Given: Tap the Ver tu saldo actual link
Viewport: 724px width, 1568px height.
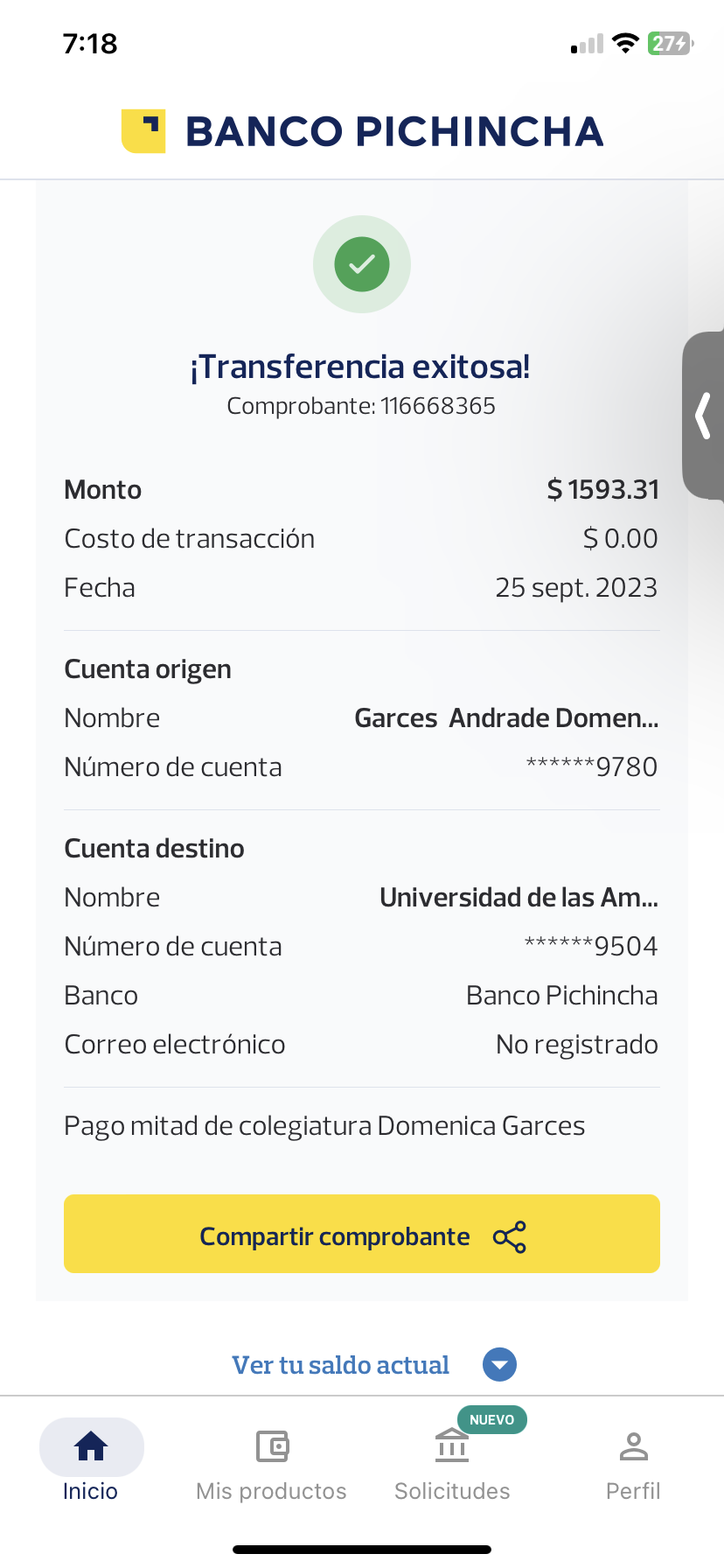Looking at the screenshot, I should (x=340, y=1365).
